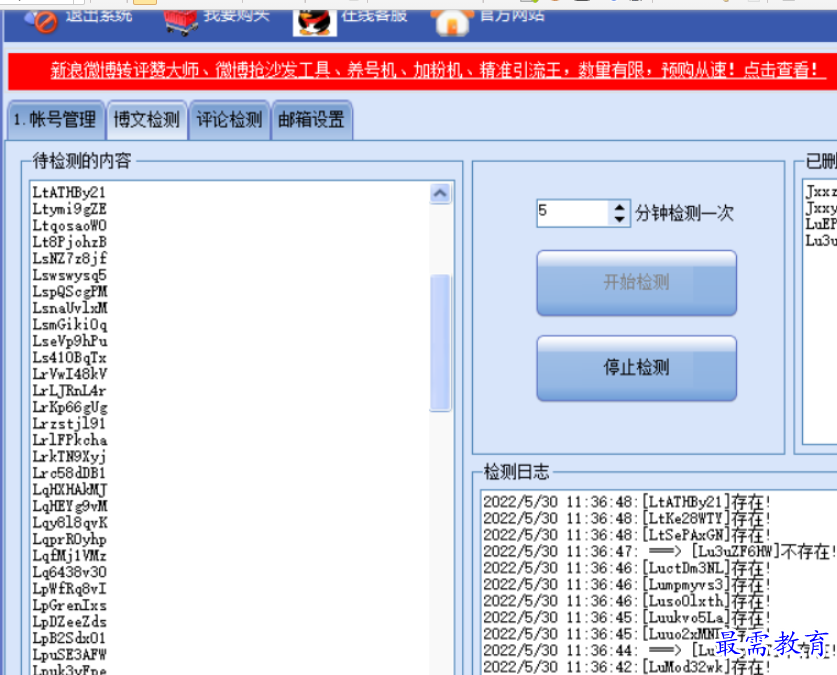This screenshot has width=837, height=675.
Task: Select the LspQScgPM list entry
Action: point(70,292)
